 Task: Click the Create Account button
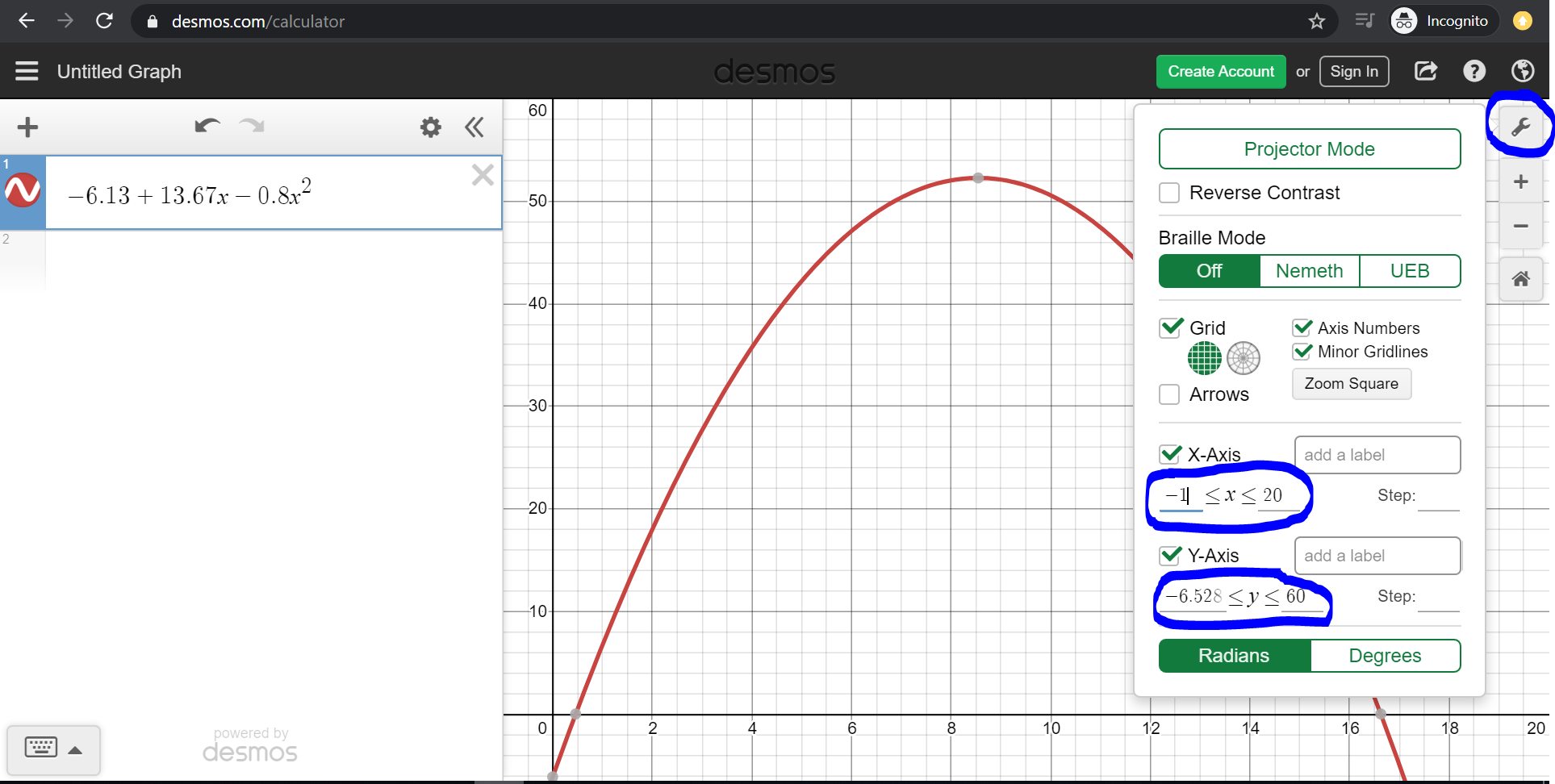[1220, 72]
